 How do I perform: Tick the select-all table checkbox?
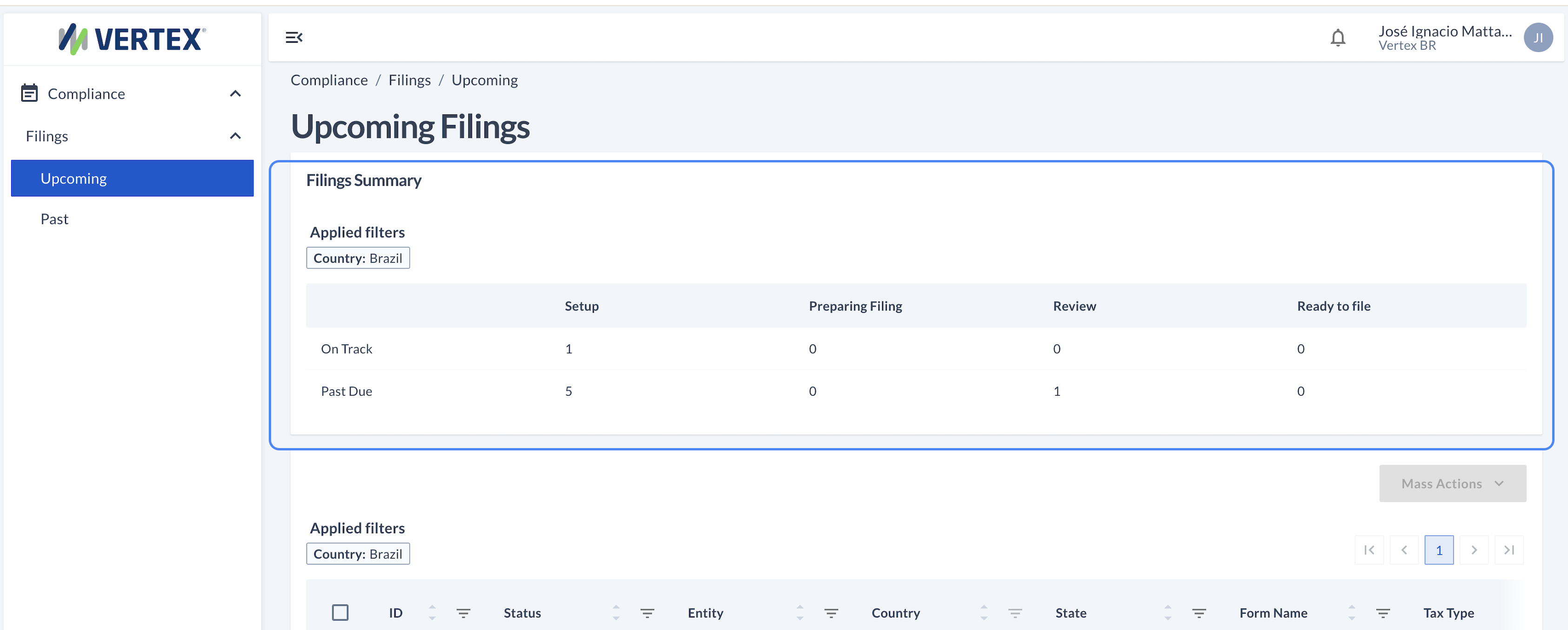(340, 612)
